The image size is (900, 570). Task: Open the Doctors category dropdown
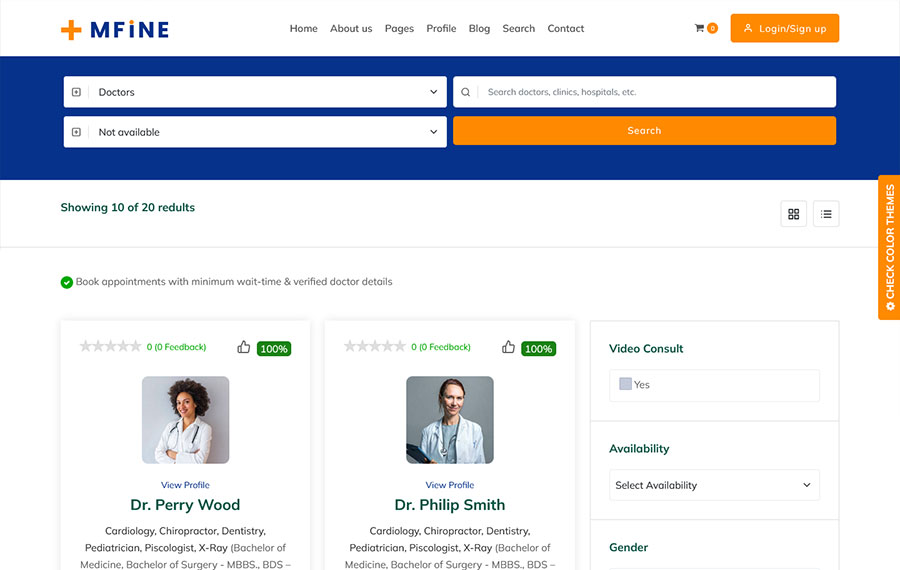255,92
